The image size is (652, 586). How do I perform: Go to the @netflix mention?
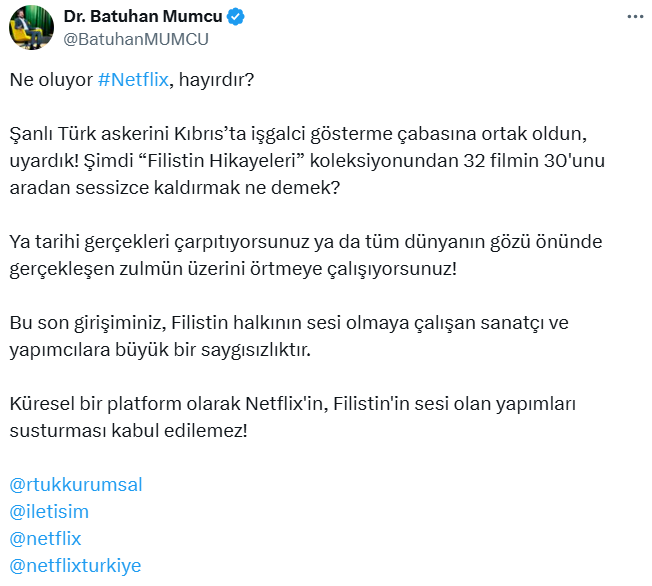click(x=45, y=539)
